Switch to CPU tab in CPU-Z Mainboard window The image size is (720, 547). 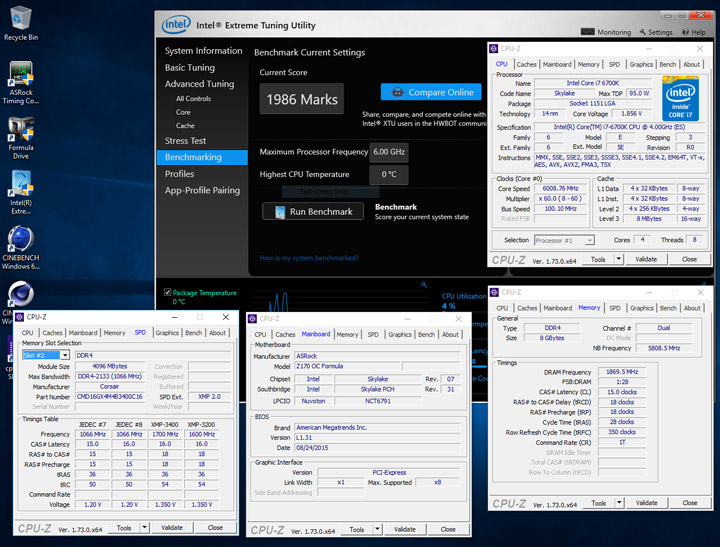pos(260,334)
